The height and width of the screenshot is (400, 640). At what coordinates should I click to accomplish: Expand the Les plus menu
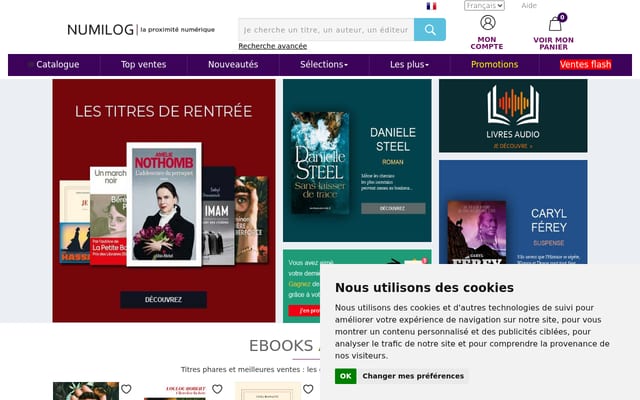coord(409,64)
